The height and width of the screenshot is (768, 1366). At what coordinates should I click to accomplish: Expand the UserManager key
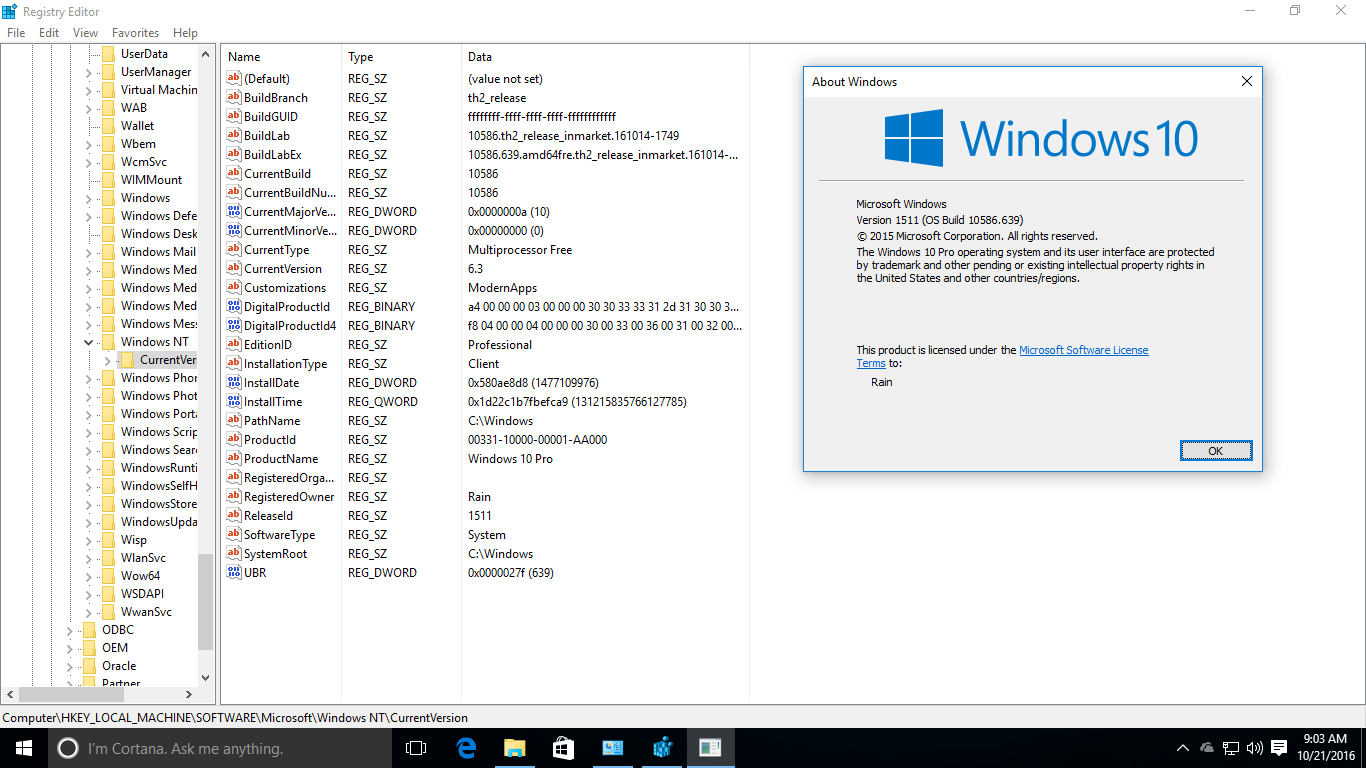pyautogui.click(x=88, y=72)
